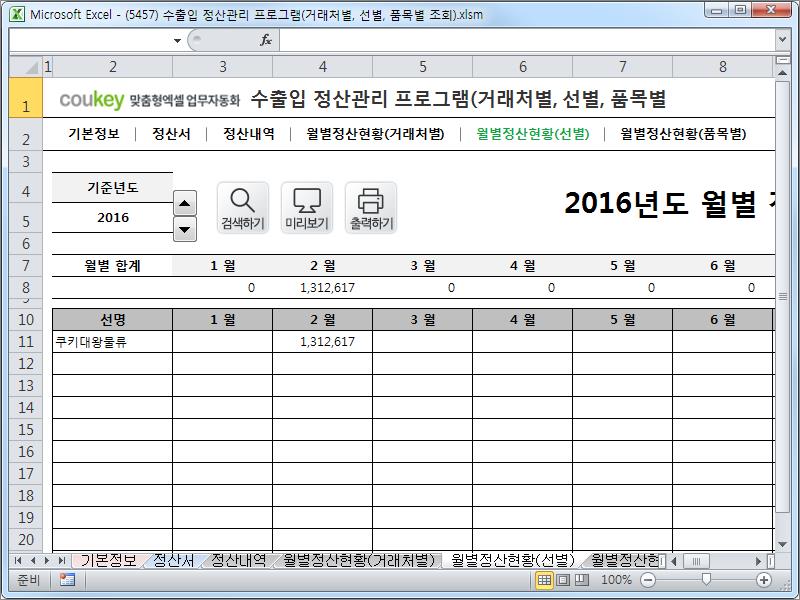The width and height of the screenshot is (800, 600).
Task: Go to previous sheet tab arrow
Action: click(33, 561)
